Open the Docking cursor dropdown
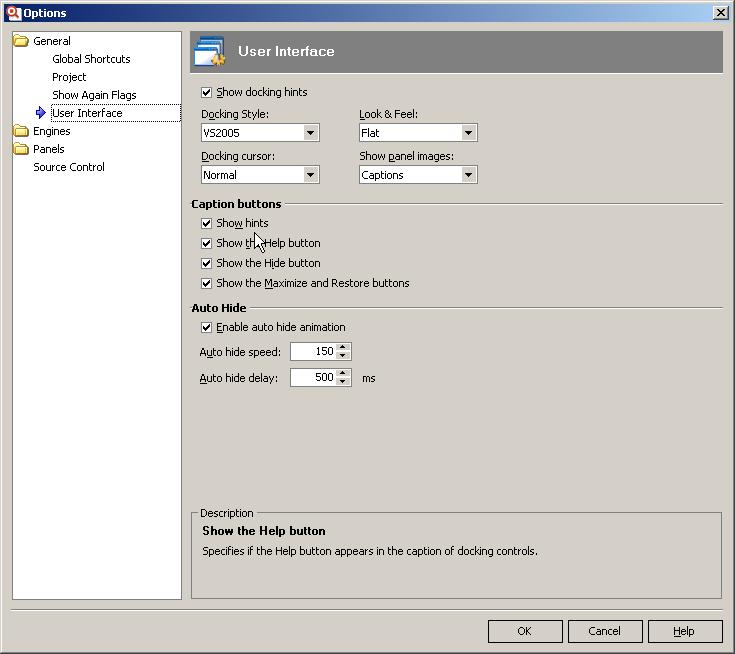Viewport: 735px width, 654px height. click(310, 175)
